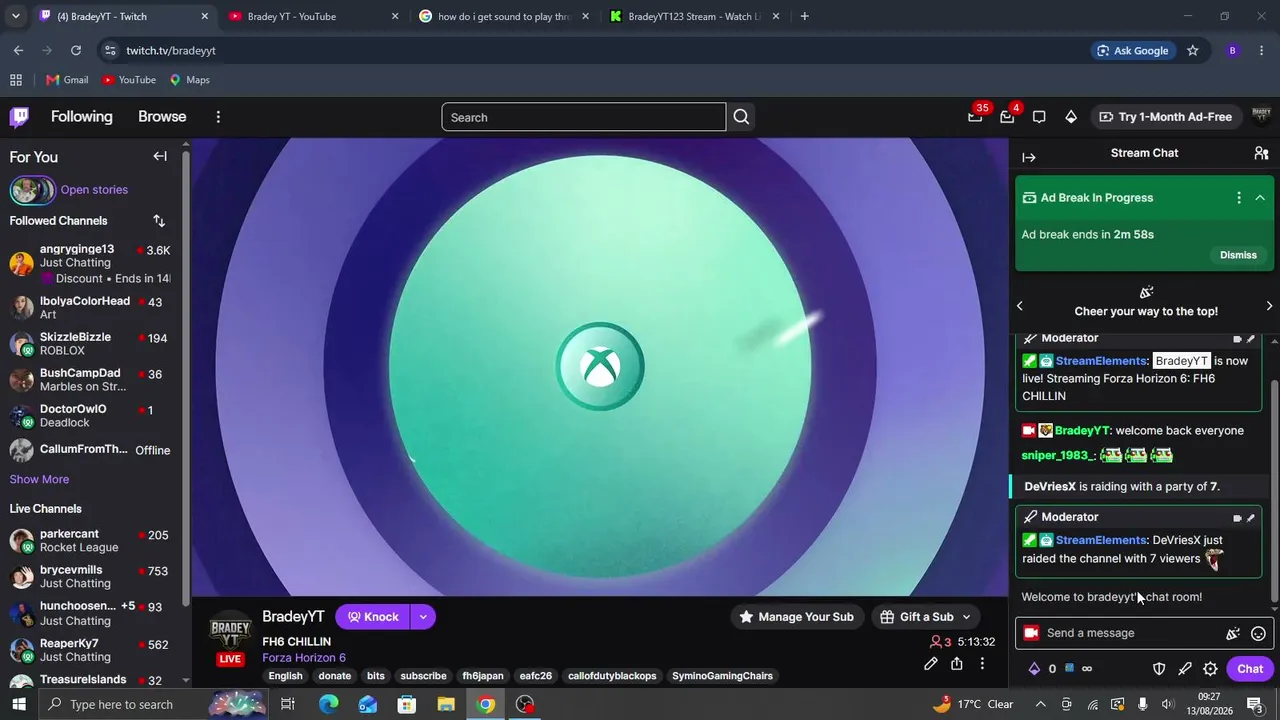This screenshot has height=720, width=1280.
Task: Open the Shield Mode icon
Action: [x=1159, y=669]
